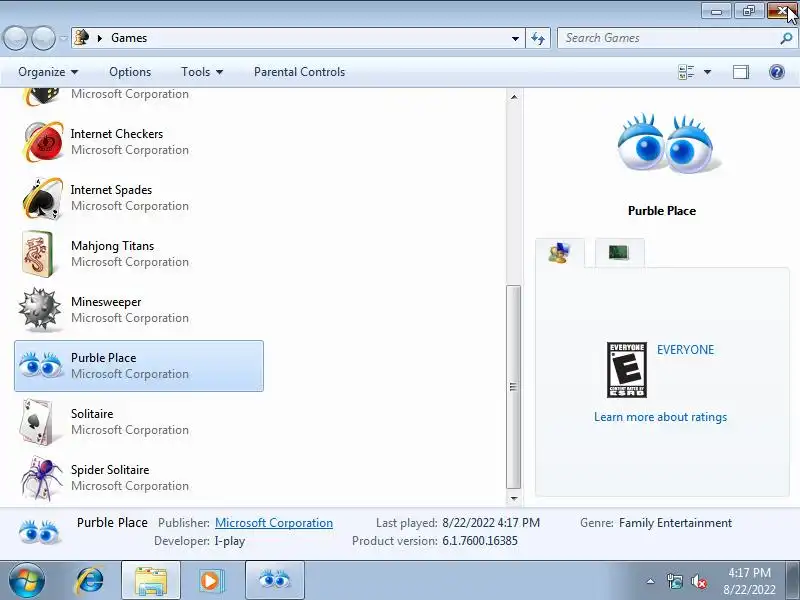Open the Organize menu
The width and height of the screenshot is (800, 600).
pyautogui.click(x=48, y=72)
